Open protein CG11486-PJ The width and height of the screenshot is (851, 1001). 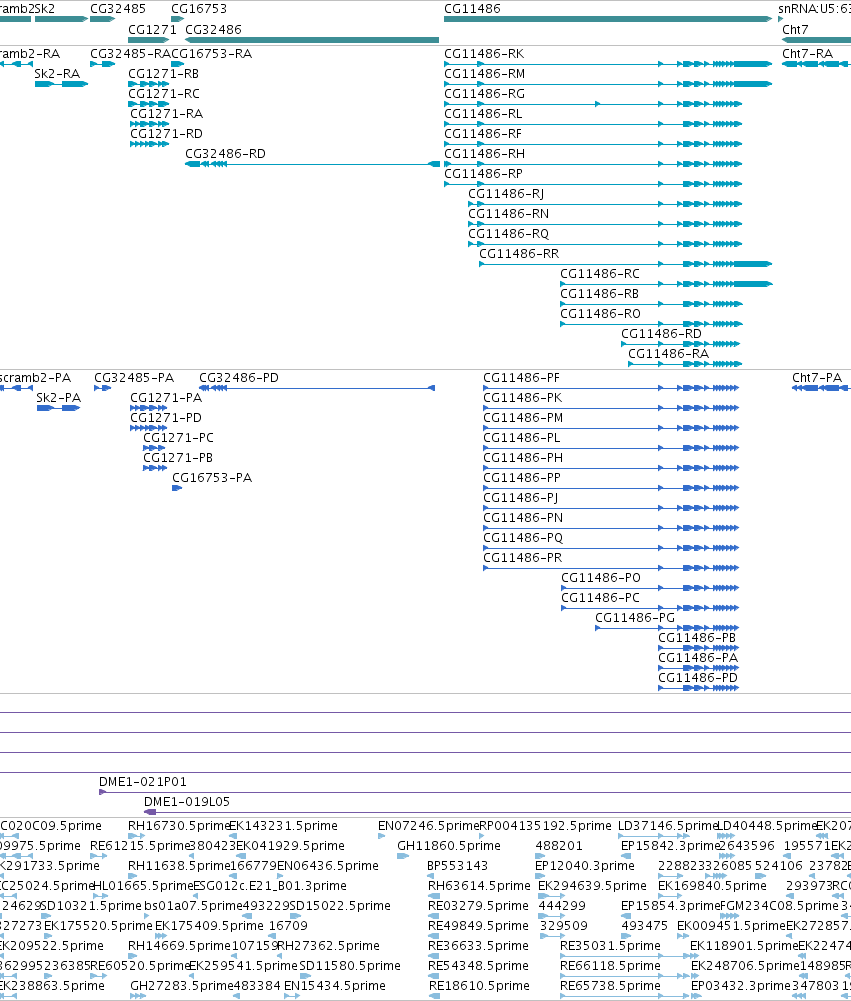(520, 498)
